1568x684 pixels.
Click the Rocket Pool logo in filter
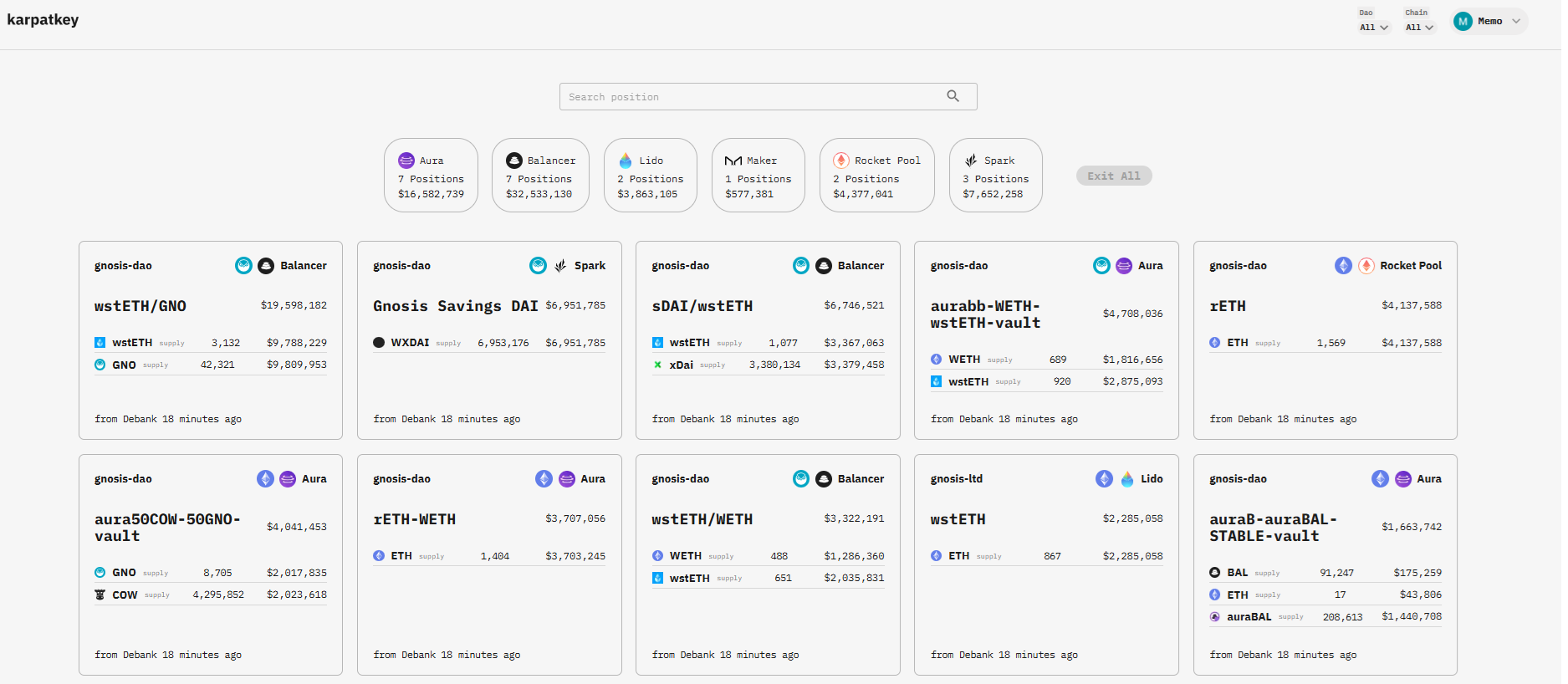[841, 161]
